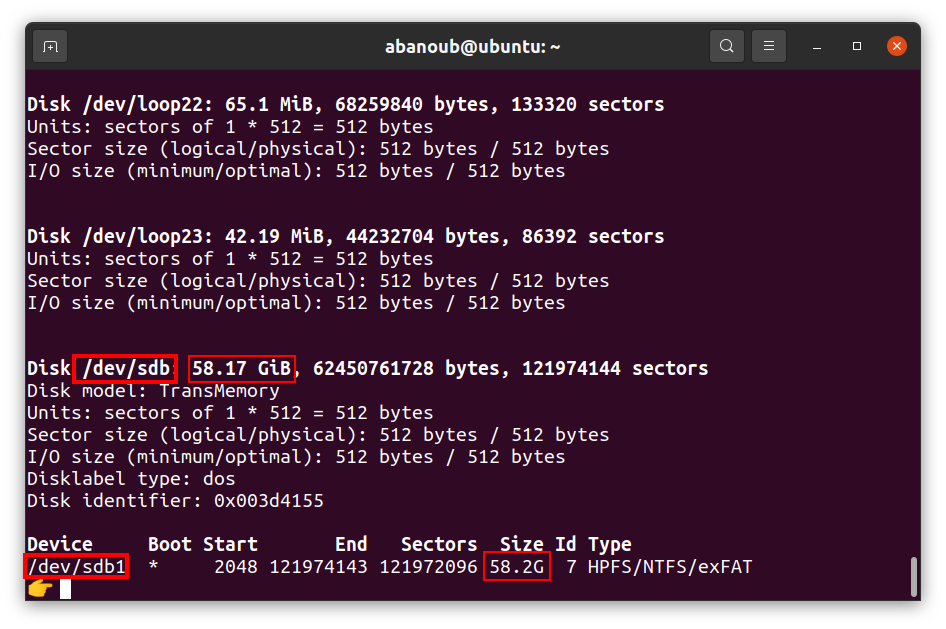Click the abanoub@ubuntu window title
Viewport: 946px width, 629px height.
pos(472,46)
